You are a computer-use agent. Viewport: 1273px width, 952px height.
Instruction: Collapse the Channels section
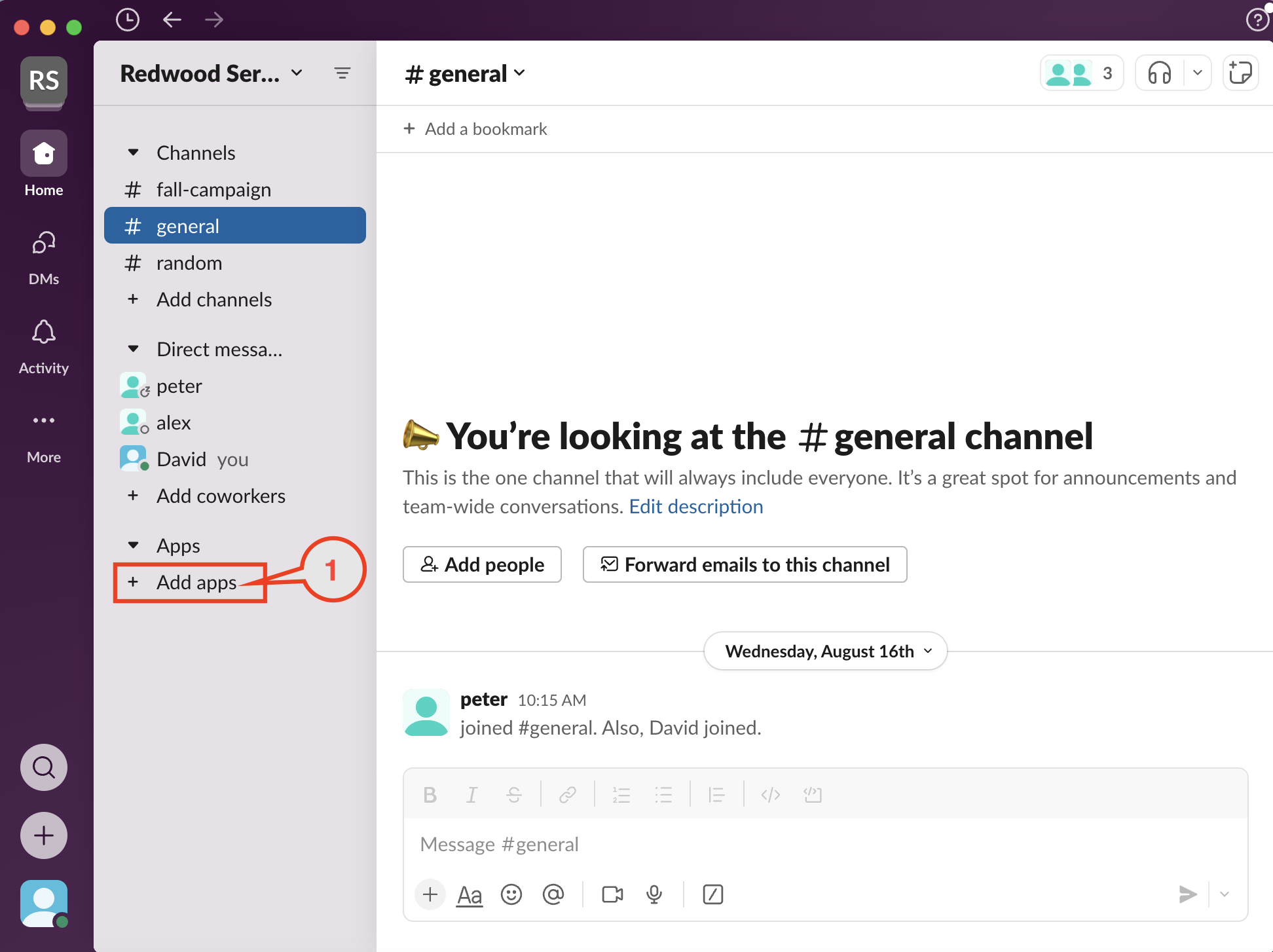133,153
